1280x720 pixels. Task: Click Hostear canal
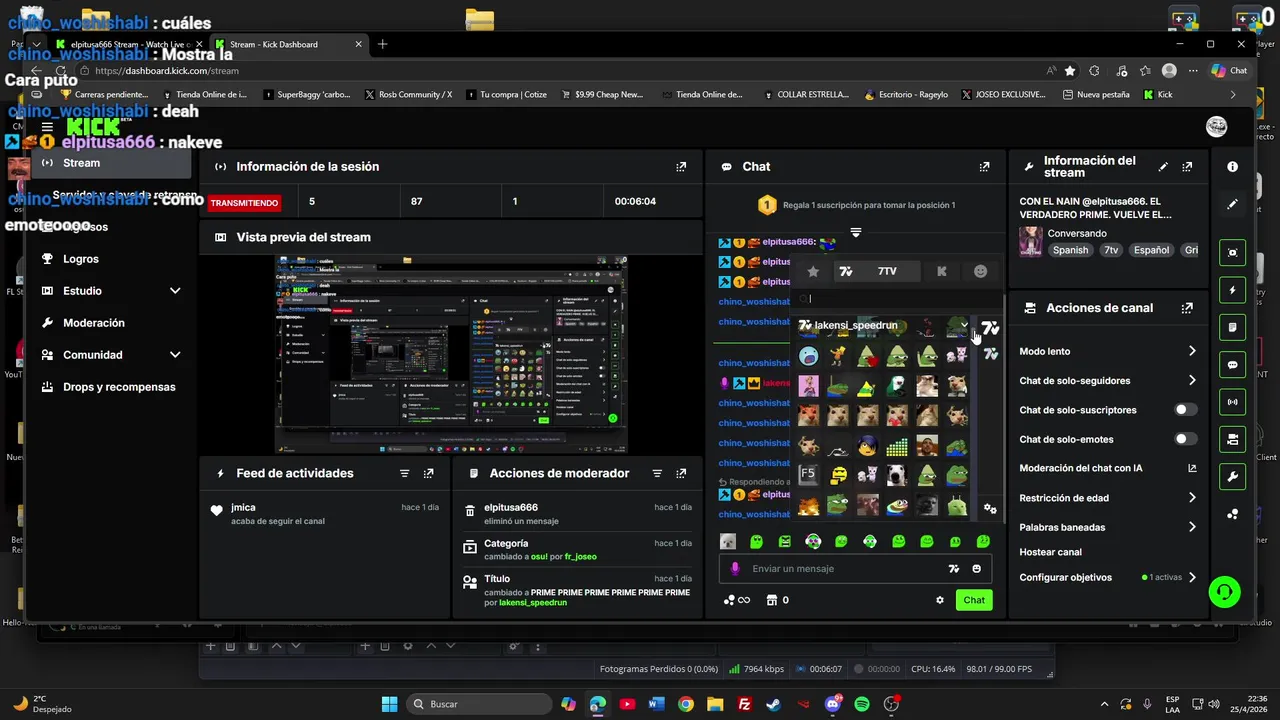(1050, 552)
